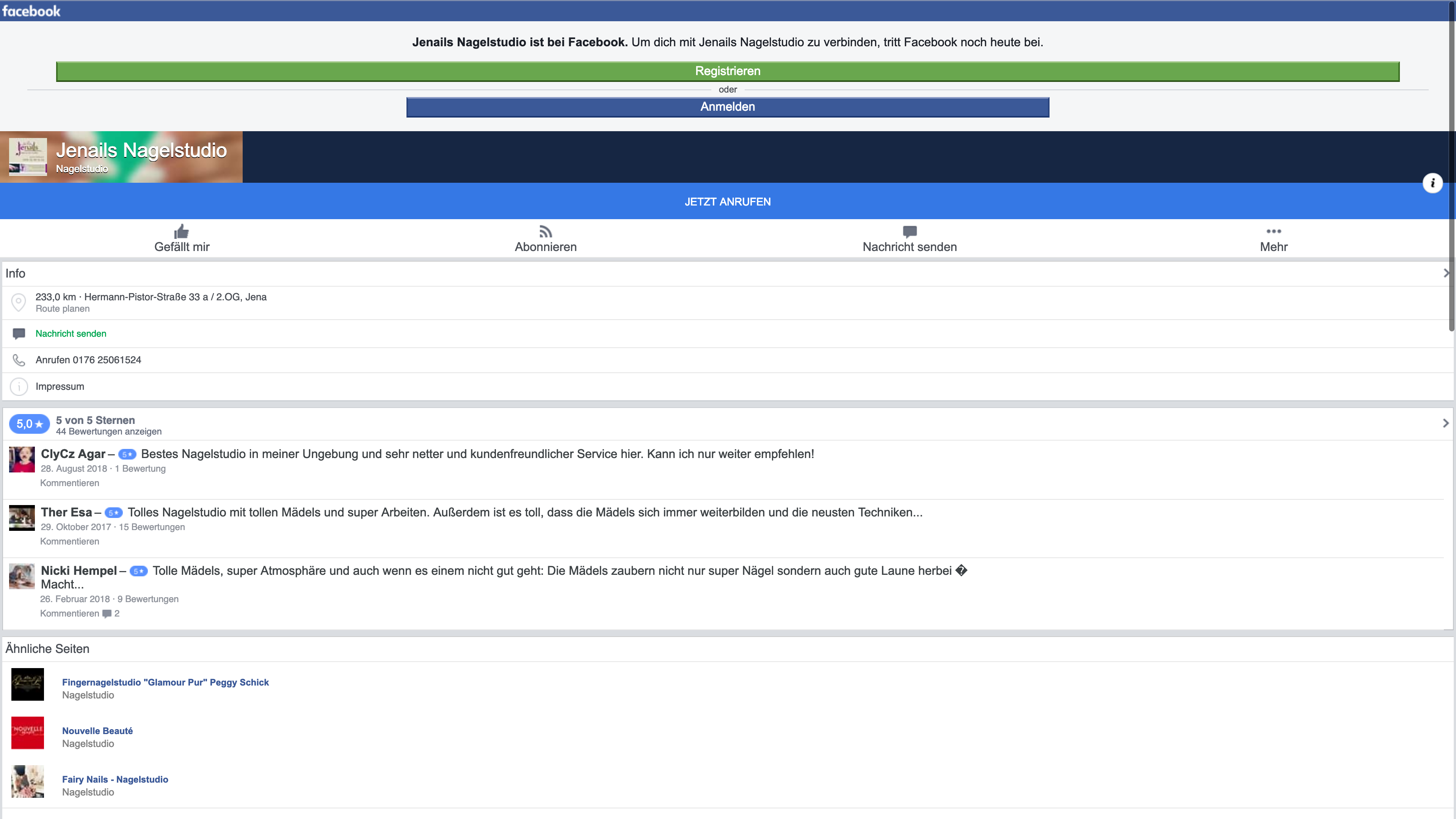Open Fairy Nails - Nagelstudio link
Screen dimensions: 1456x819
[115, 780]
